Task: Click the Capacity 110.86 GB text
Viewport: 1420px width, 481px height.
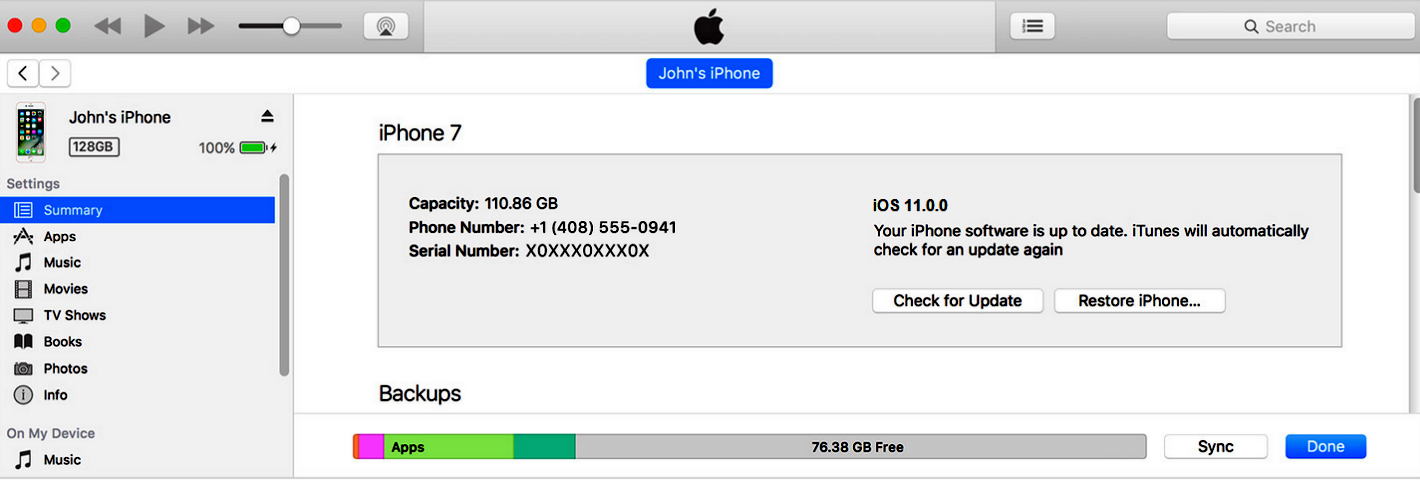Action: [x=483, y=203]
